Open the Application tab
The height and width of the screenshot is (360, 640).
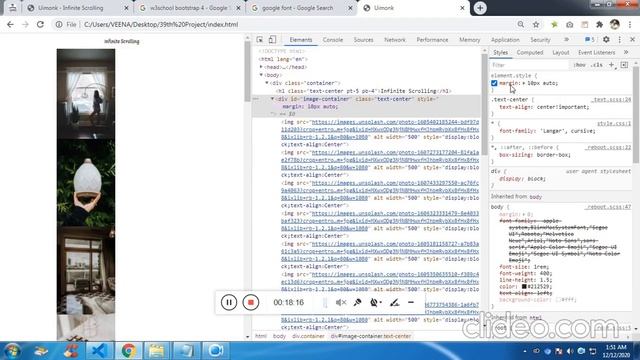click(x=505, y=40)
